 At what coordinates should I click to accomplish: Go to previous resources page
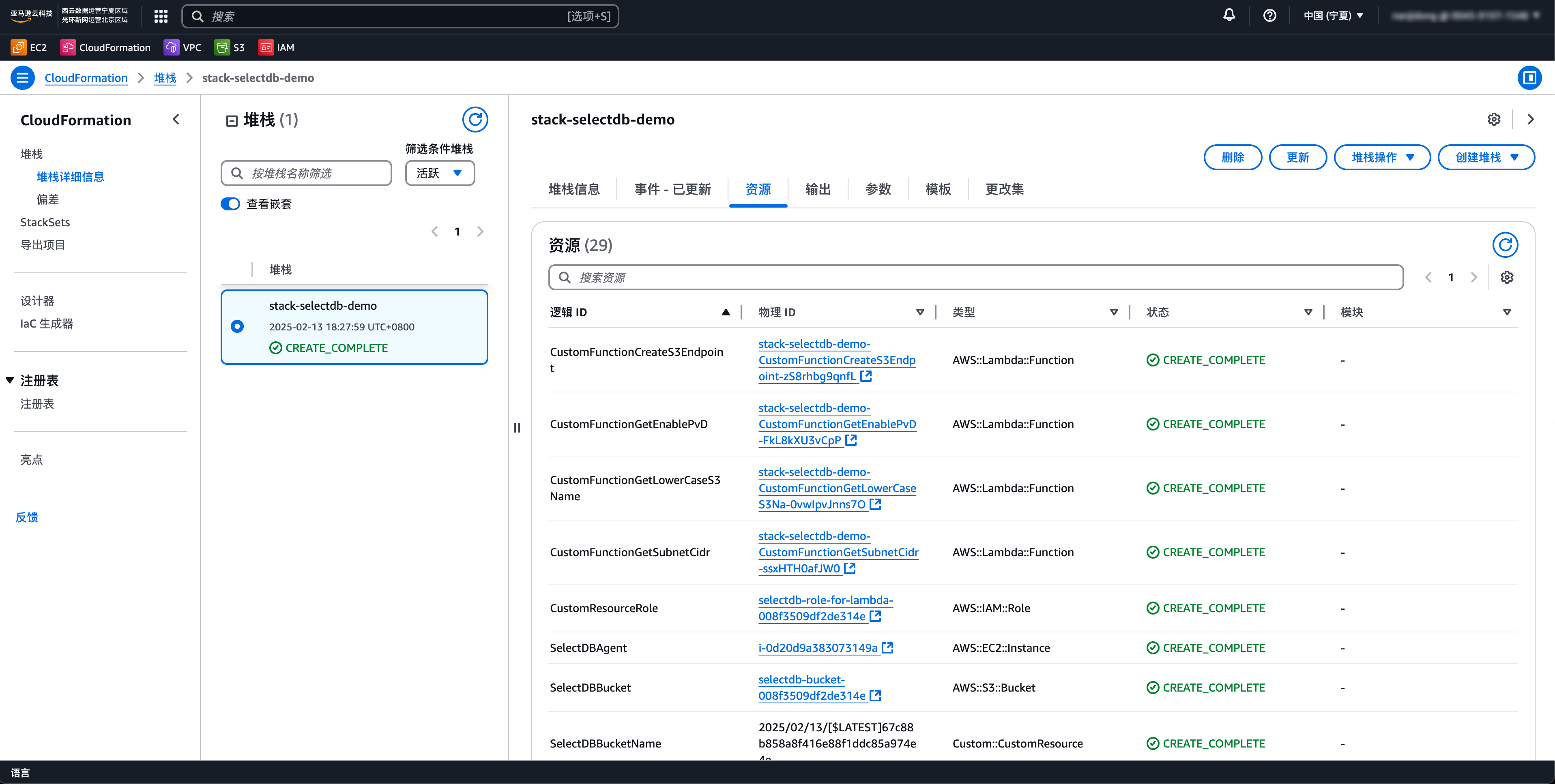tap(1428, 277)
